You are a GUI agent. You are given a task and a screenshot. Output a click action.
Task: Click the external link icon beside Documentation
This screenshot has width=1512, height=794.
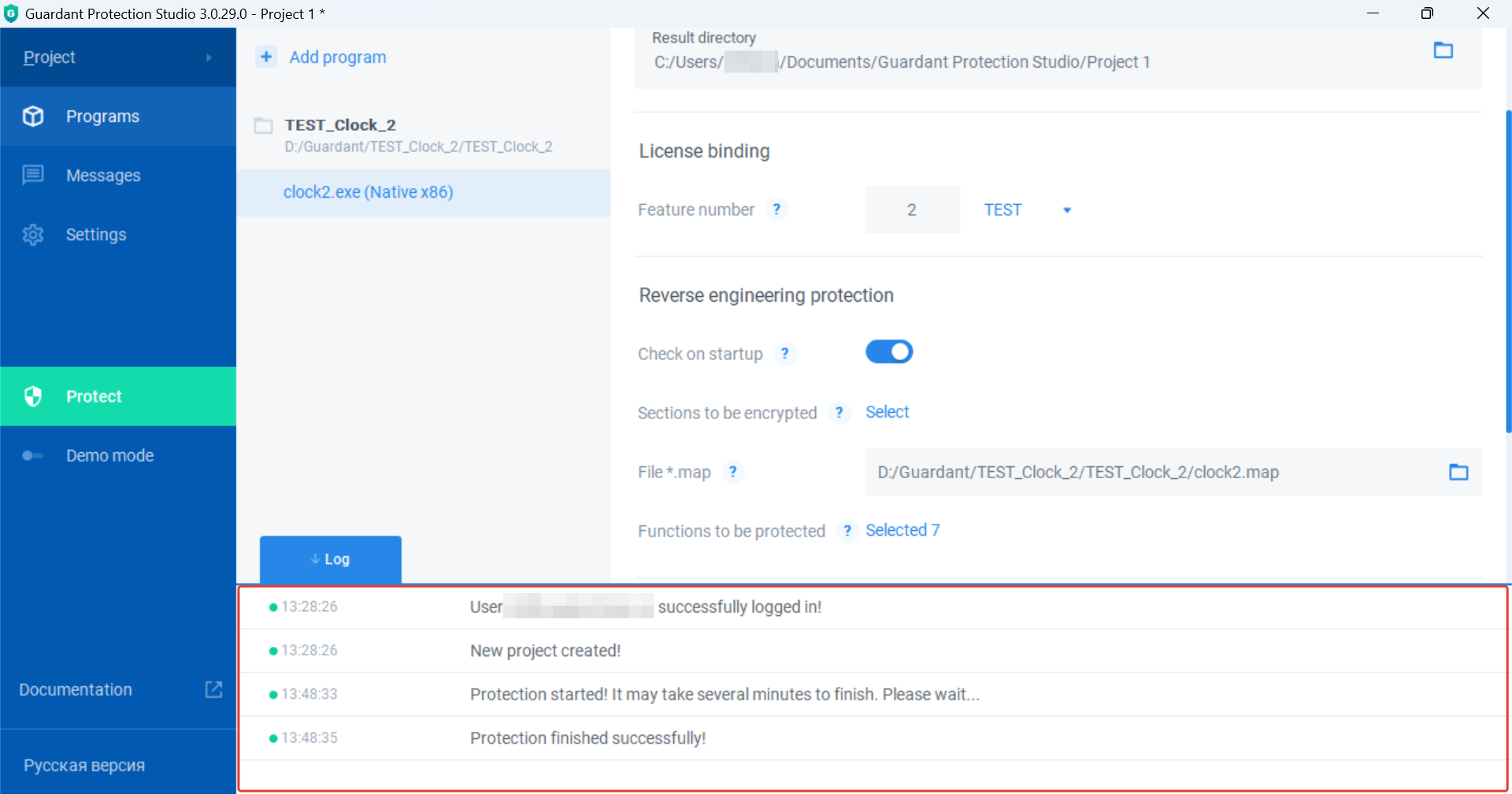(213, 689)
